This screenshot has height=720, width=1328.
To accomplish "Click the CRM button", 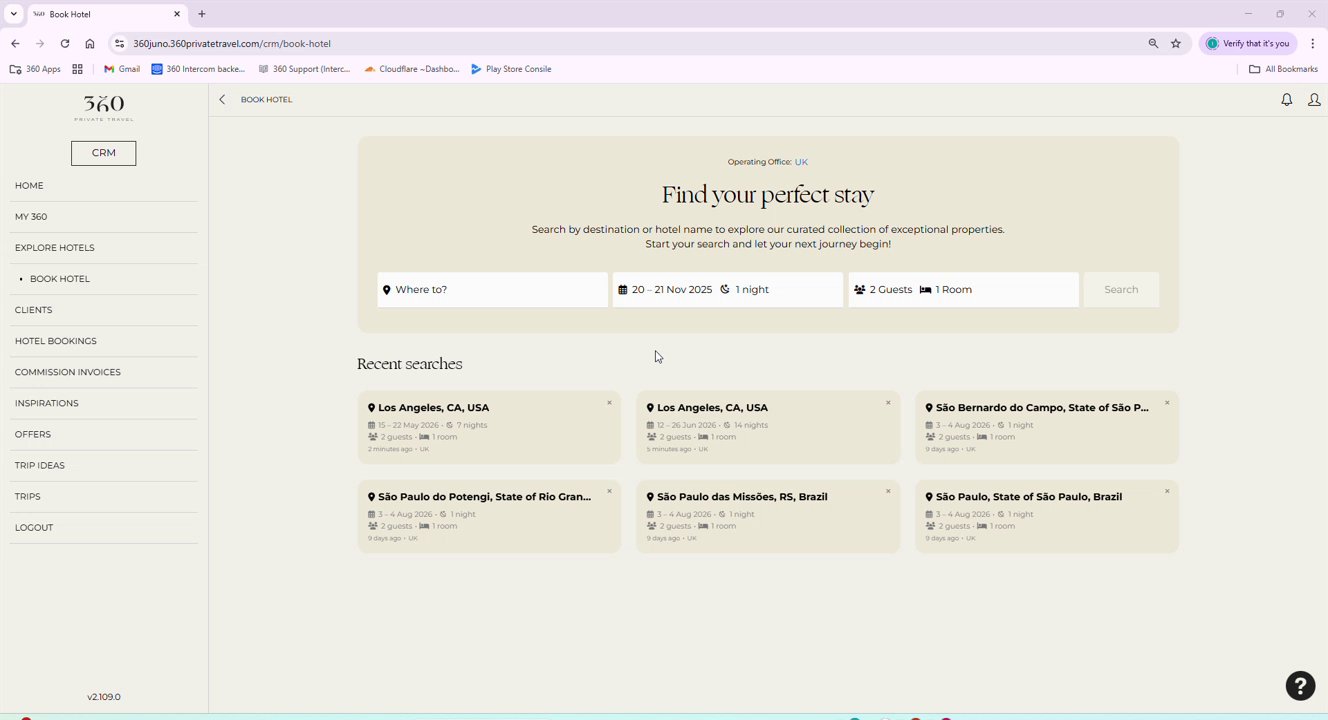I will click(x=104, y=153).
